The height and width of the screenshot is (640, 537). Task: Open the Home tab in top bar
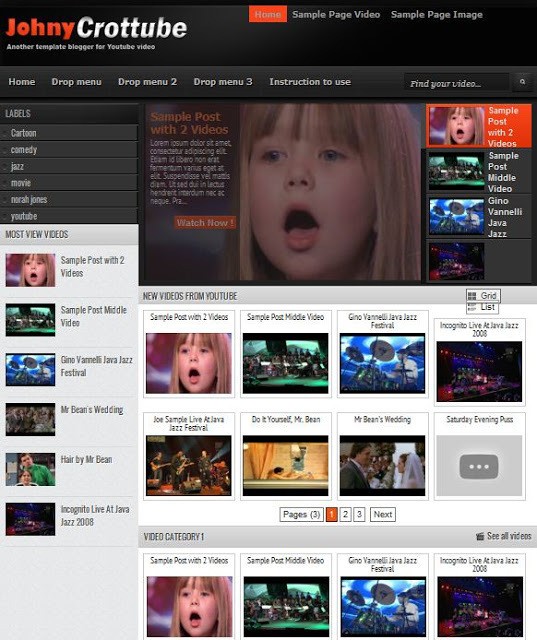(x=268, y=14)
